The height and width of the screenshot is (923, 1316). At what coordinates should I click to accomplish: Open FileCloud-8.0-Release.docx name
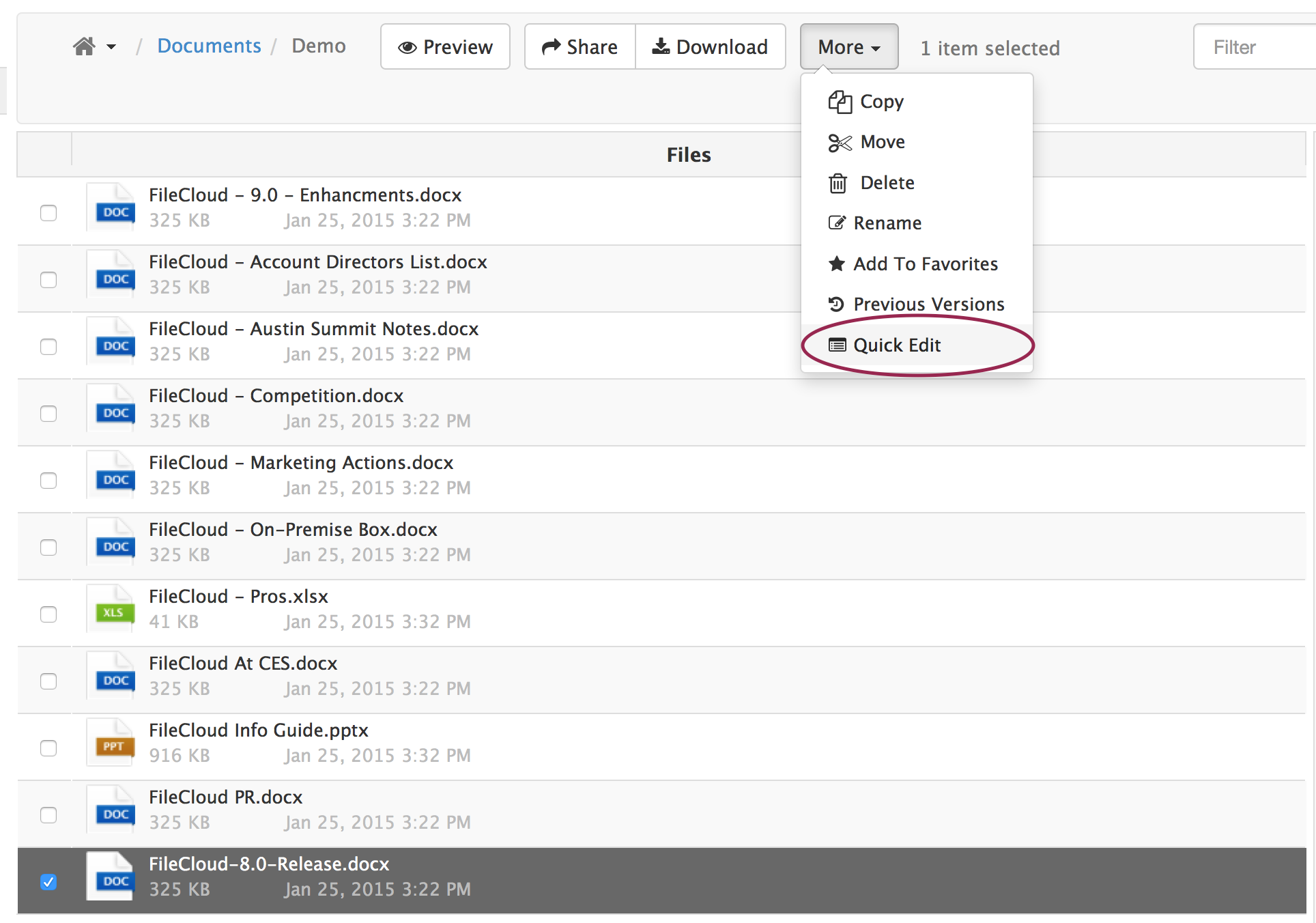tap(269, 864)
